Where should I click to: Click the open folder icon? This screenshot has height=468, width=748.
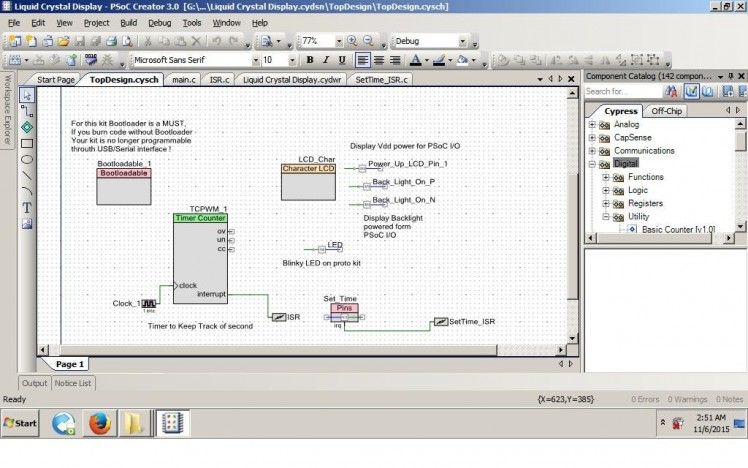coord(63,41)
